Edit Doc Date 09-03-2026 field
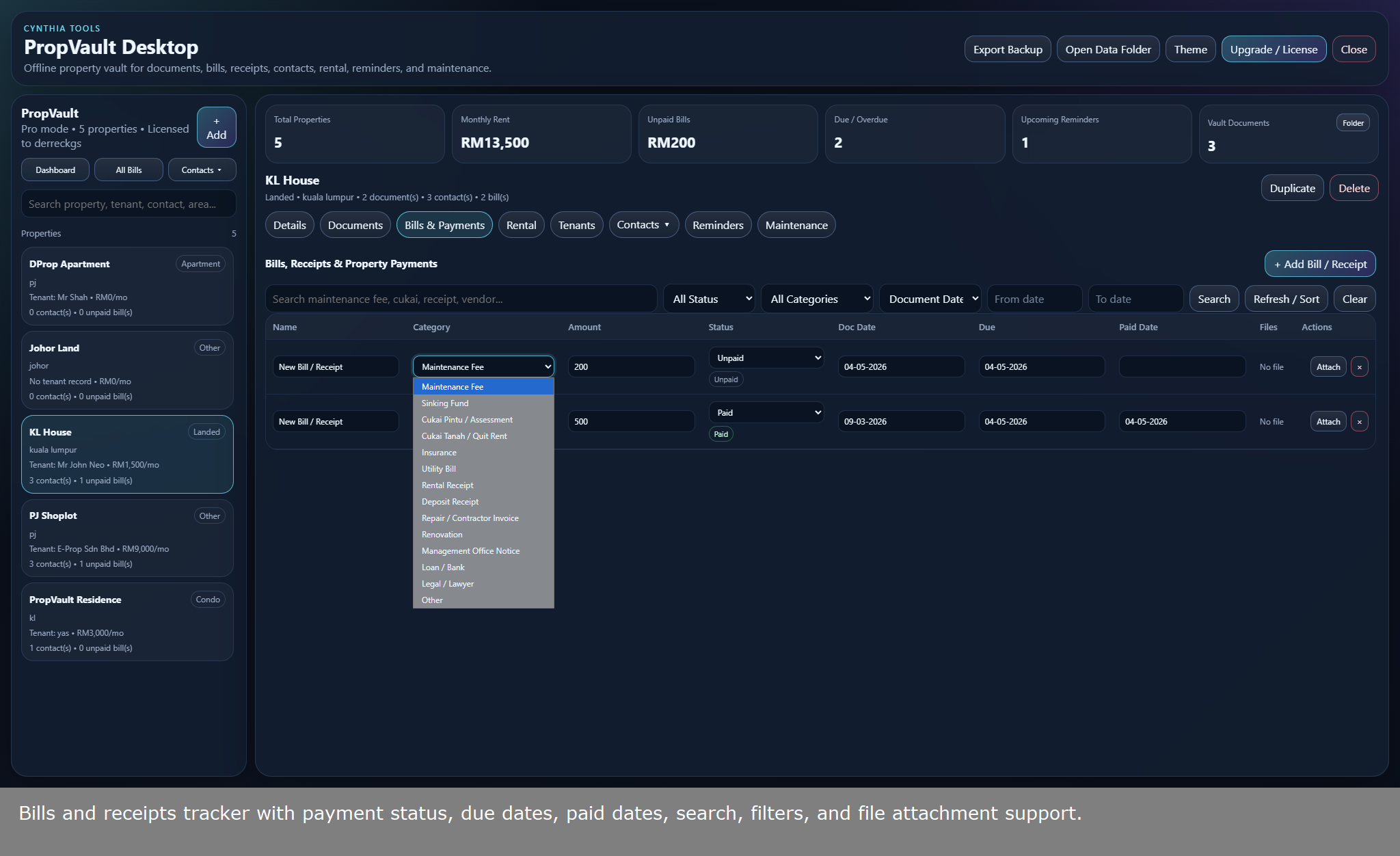 click(x=901, y=422)
